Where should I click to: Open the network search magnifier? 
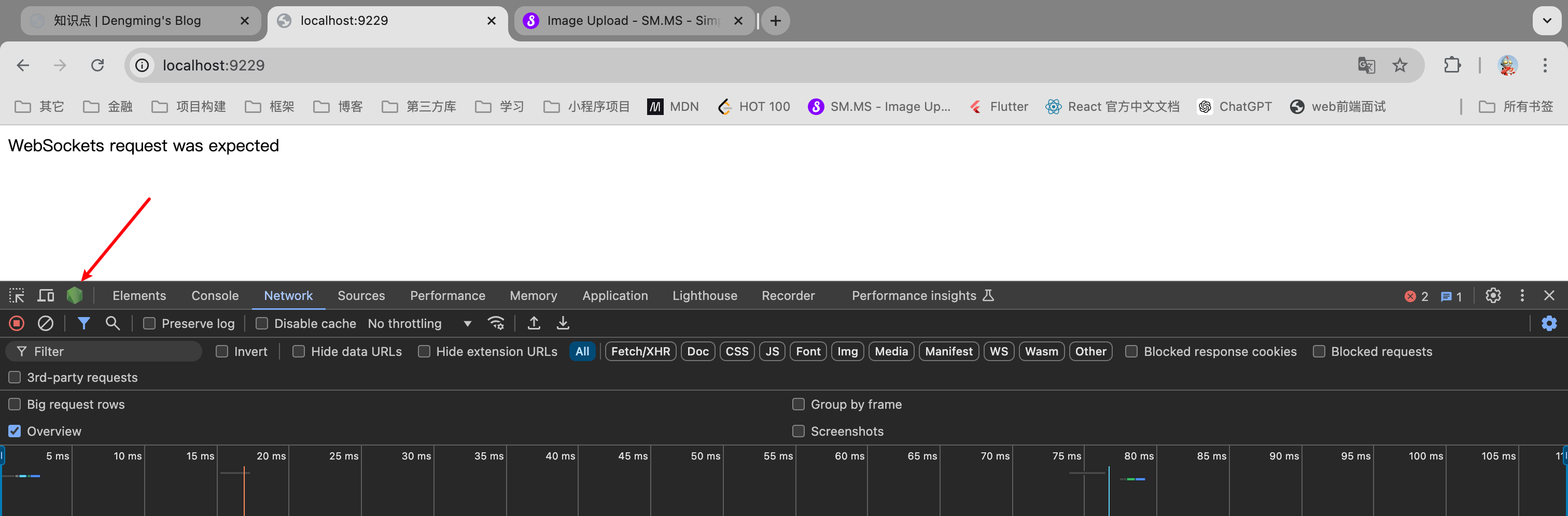[113, 323]
